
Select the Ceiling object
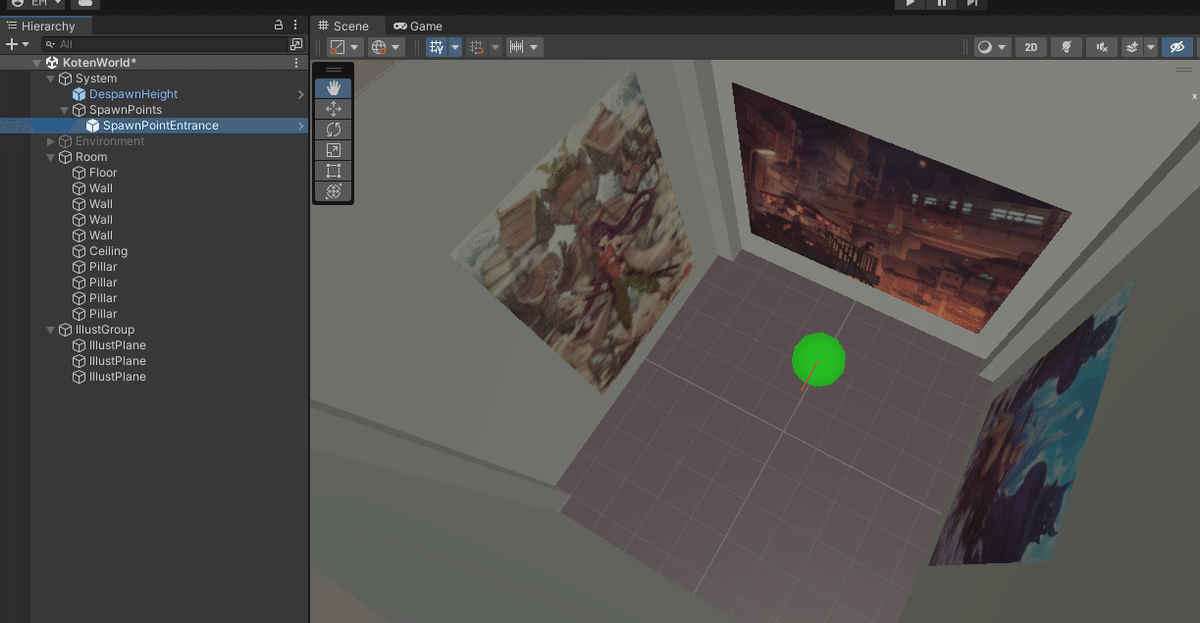(108, 251)
